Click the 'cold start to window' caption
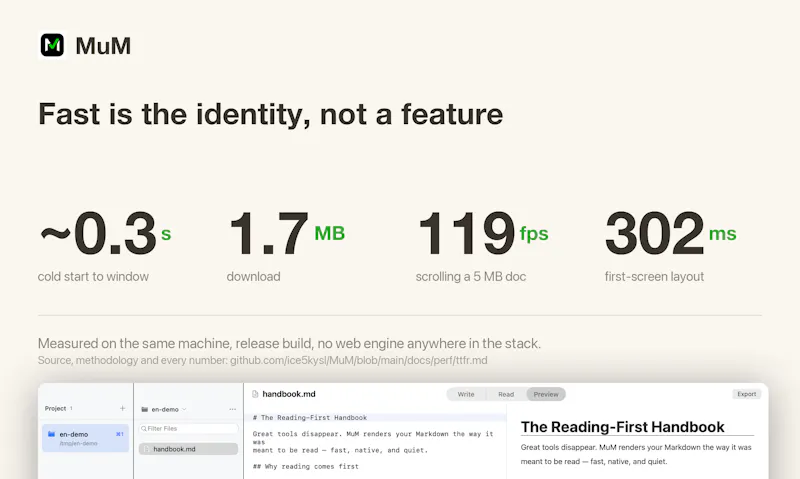 pos(93,276)
